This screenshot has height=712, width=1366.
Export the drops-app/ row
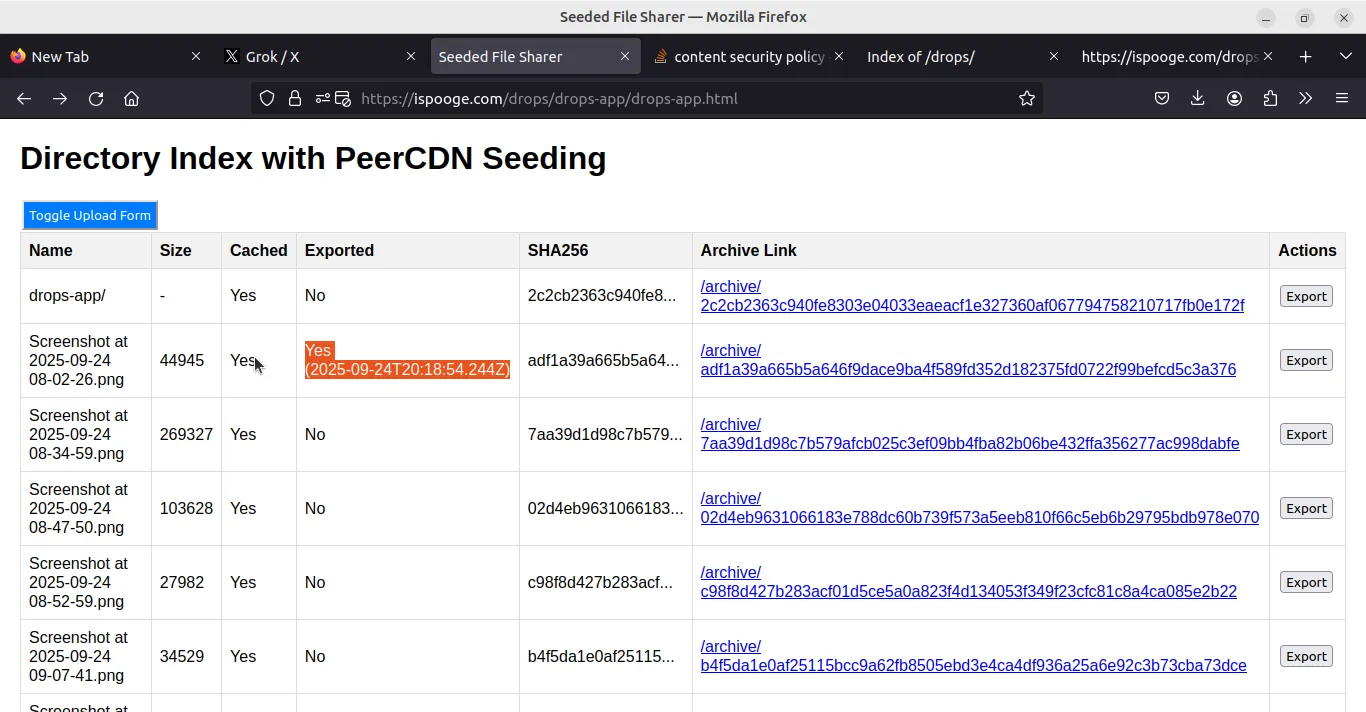(1305, 296)
